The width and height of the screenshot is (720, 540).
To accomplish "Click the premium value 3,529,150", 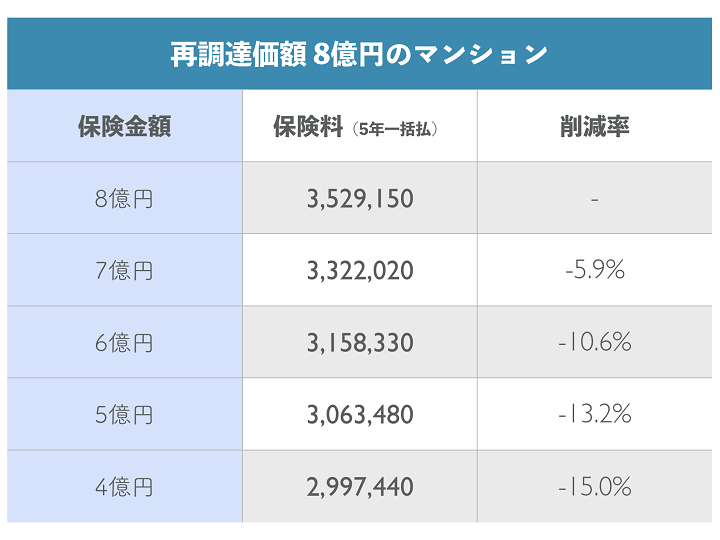I will coord(360,199).
